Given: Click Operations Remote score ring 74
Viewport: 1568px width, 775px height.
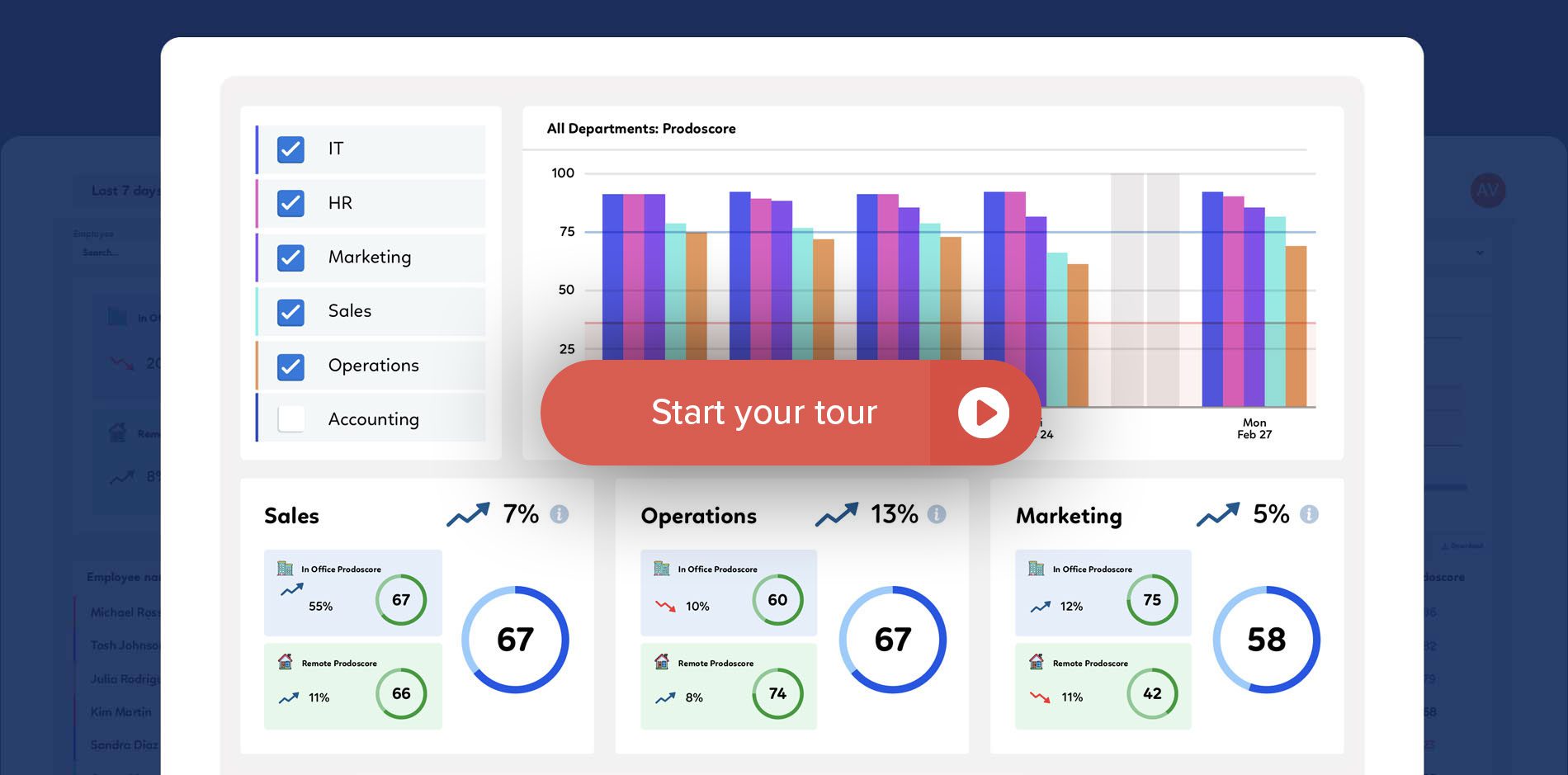Looking at the screenshot, I should (x=777, y=693).
